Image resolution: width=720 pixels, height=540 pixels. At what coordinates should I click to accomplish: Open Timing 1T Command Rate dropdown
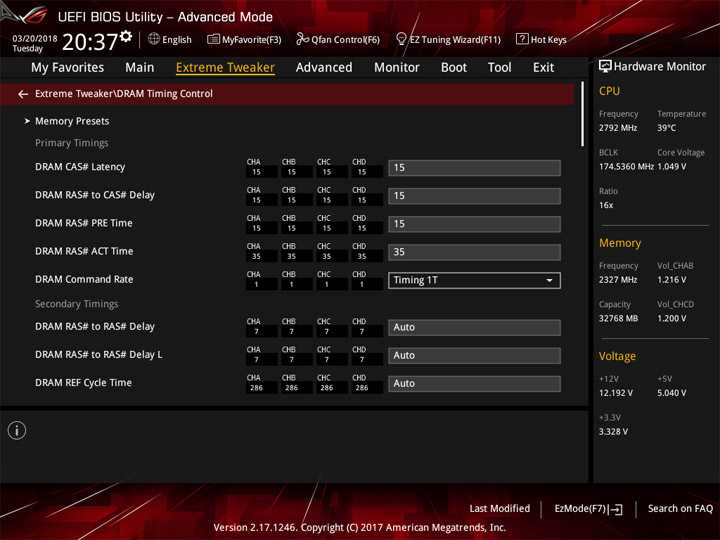(474, 281)
